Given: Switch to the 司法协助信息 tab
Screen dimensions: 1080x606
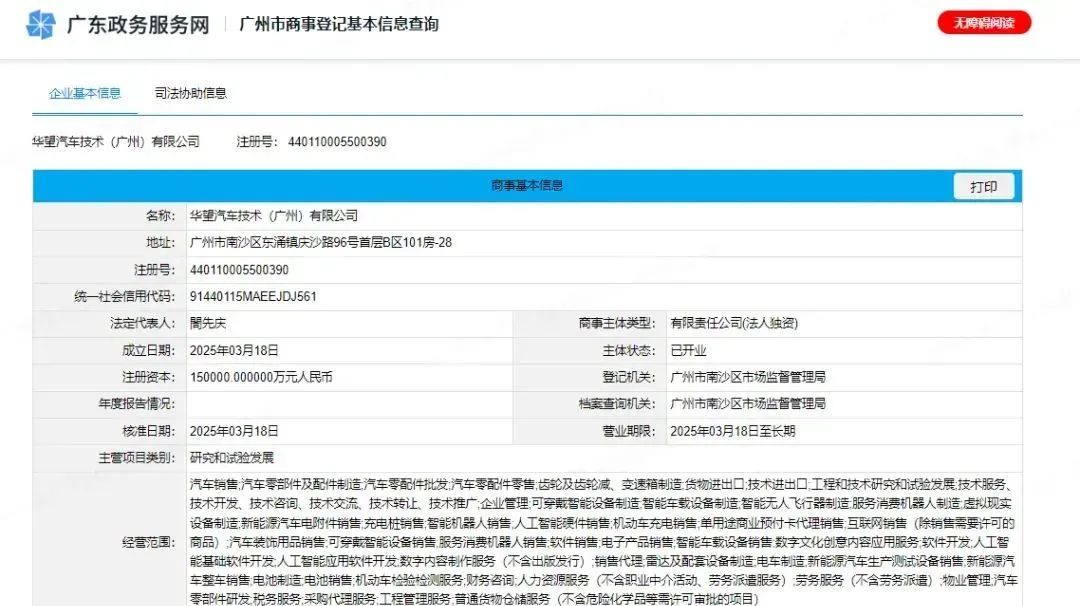Looking at the screenshot, I should coord(190,93).
